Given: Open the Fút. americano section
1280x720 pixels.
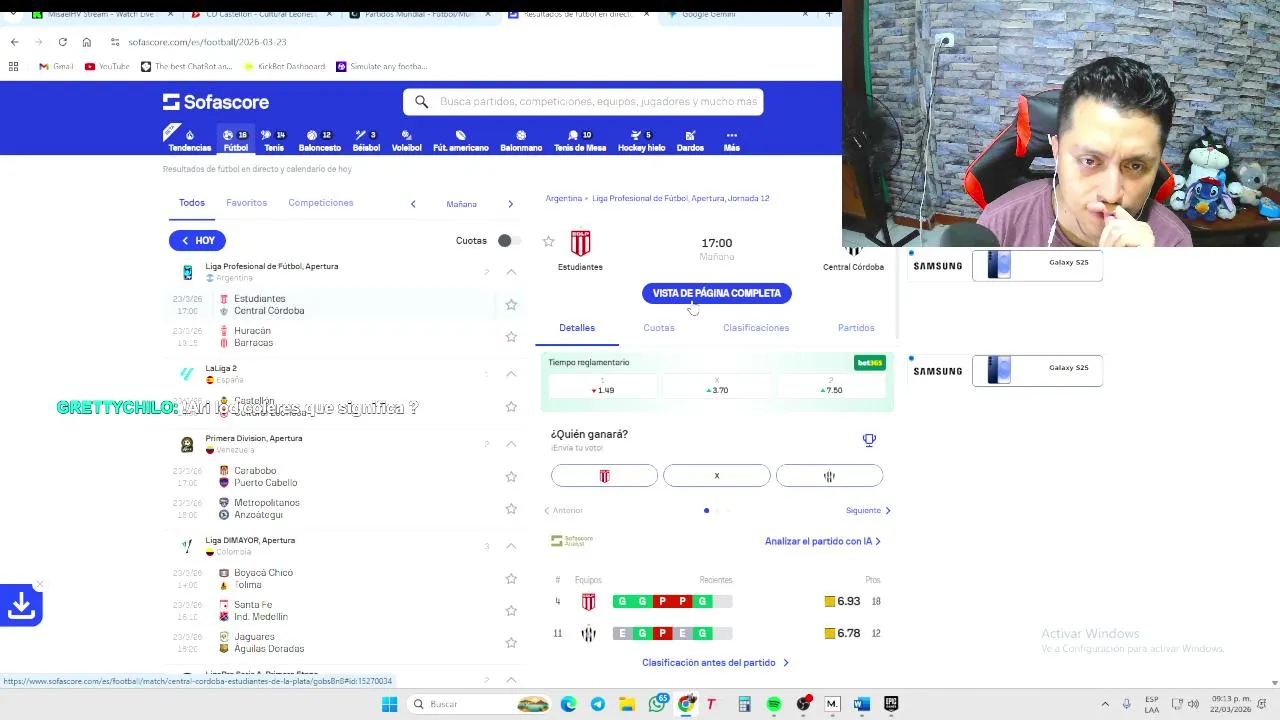Looking at the screenshot, I should (460, 140).
